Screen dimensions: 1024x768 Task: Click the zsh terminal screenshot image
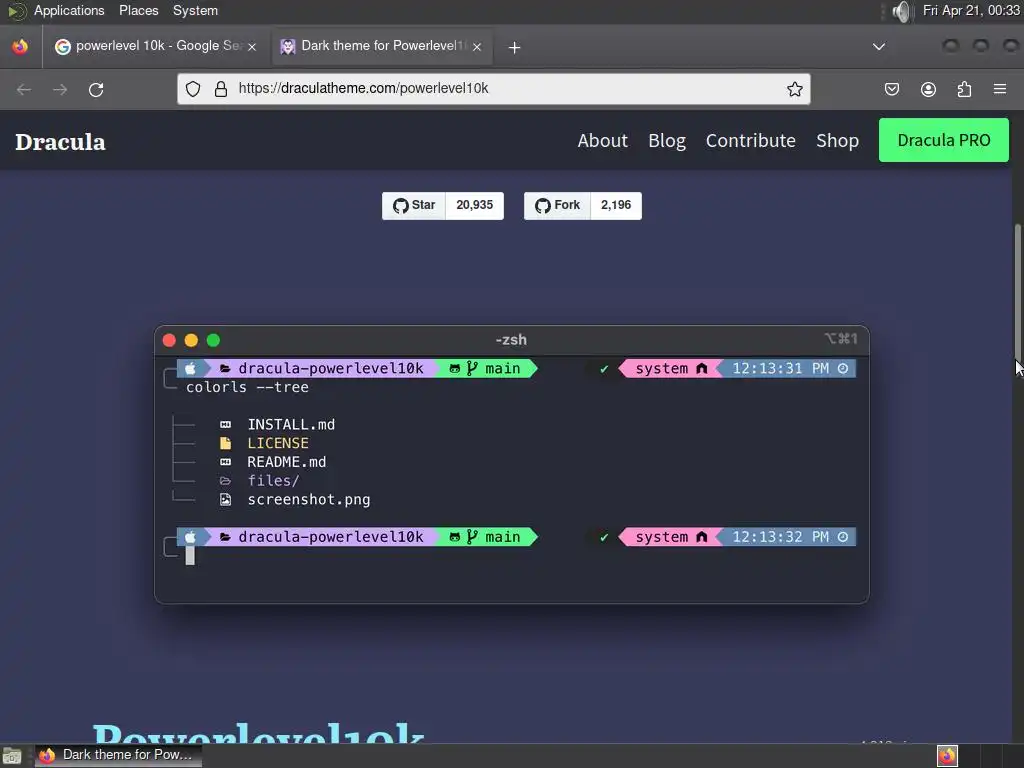511,464
